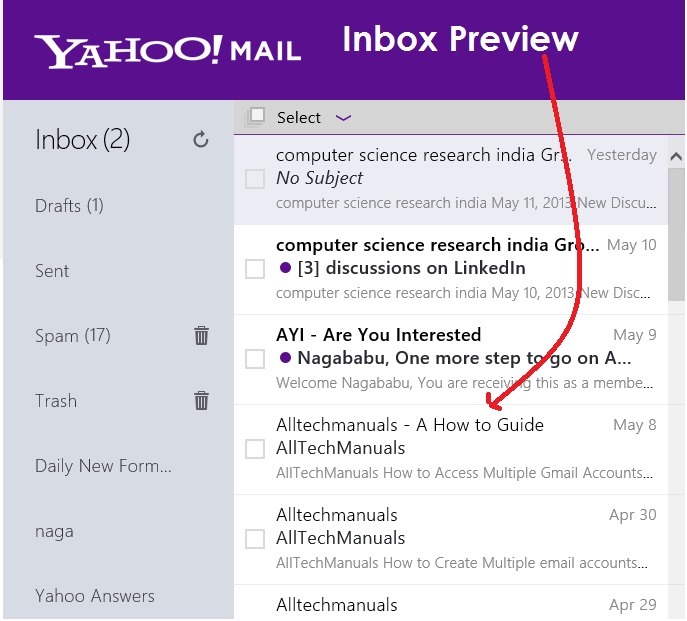This screenshot has width=687, height=621.
Task: Click 'How to Create Multiple email accounts' preview
Action: pos(462,563)
